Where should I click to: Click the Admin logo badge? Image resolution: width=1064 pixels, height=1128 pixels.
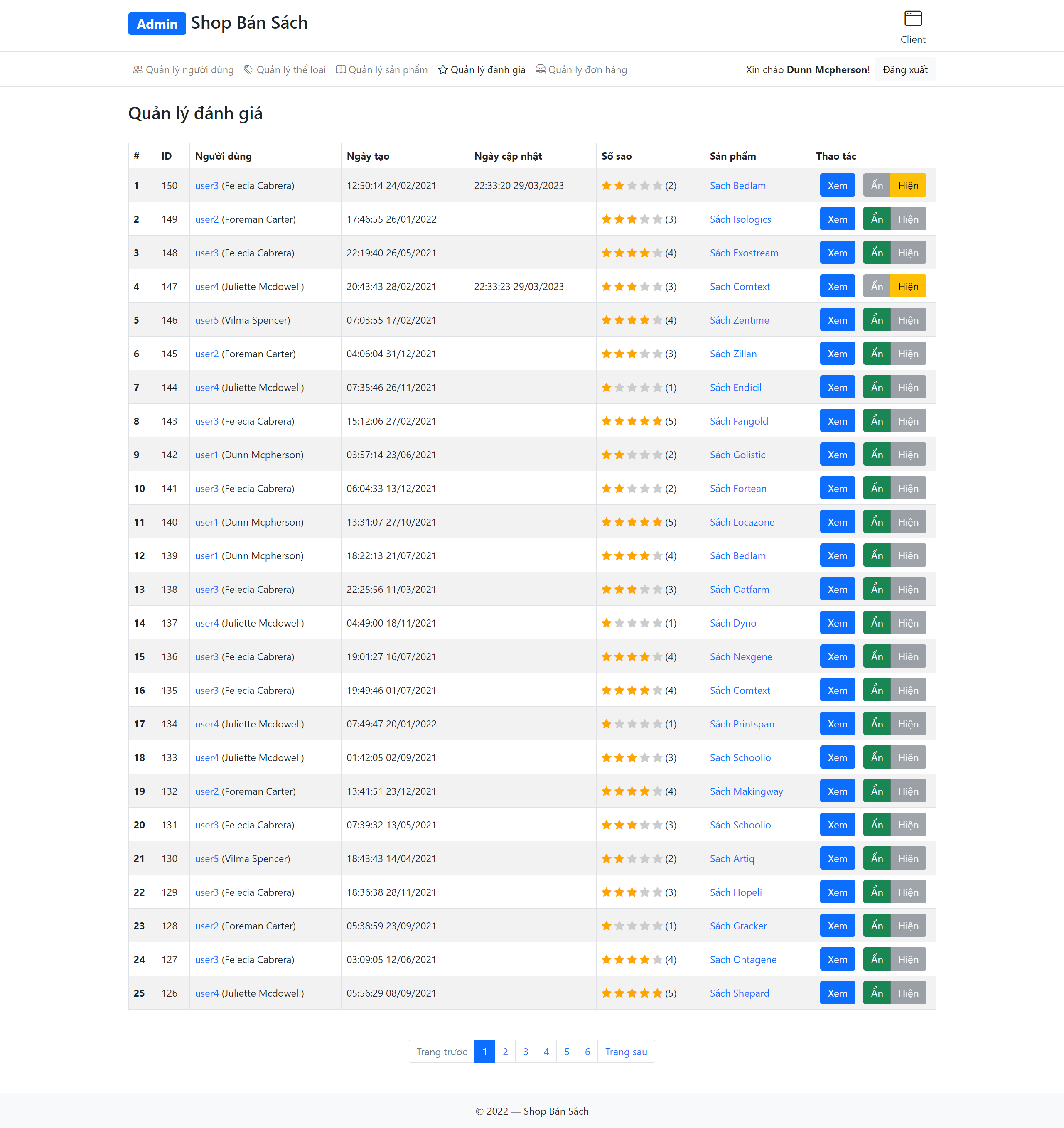(157, 24)
